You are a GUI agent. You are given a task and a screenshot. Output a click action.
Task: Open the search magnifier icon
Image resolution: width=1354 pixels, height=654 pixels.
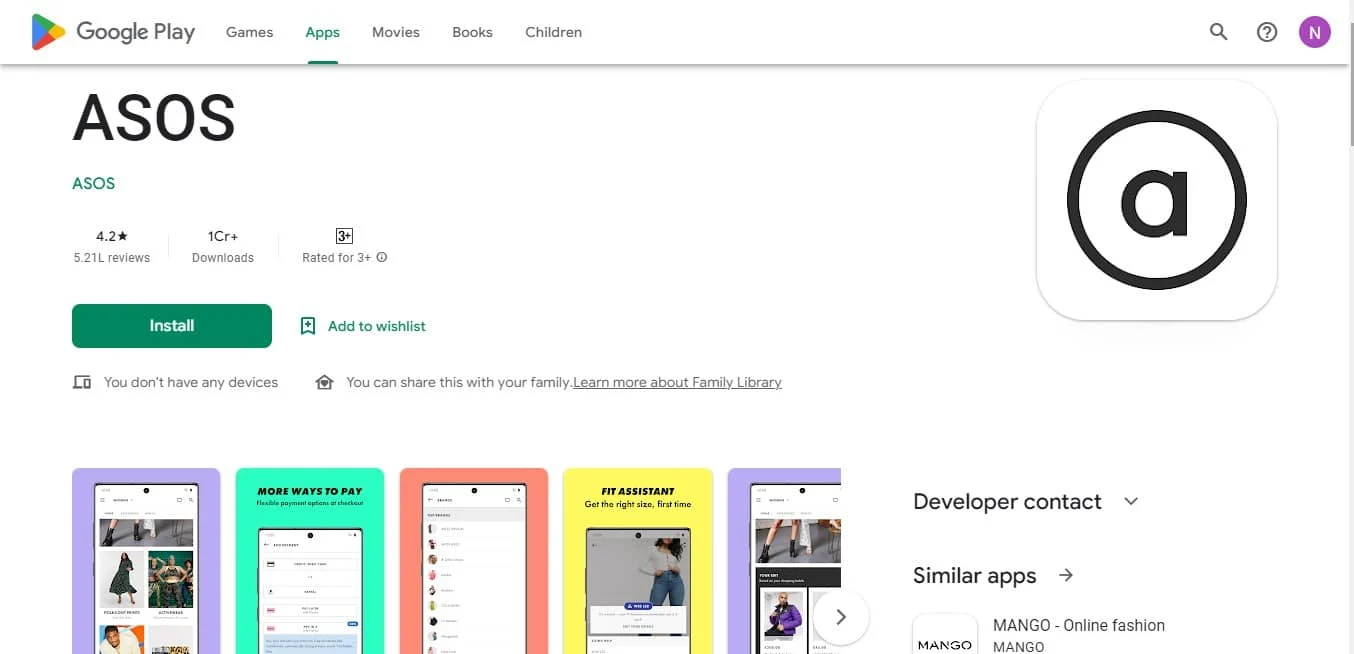[1218, 32]
